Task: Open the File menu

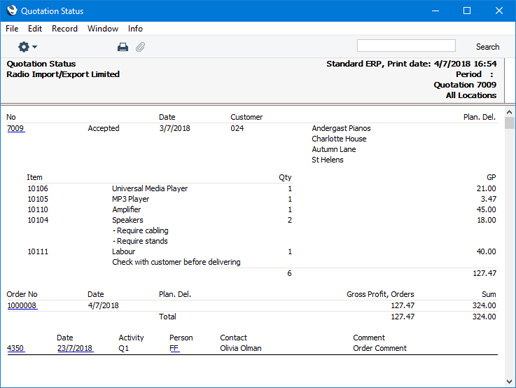Action: 12,29
